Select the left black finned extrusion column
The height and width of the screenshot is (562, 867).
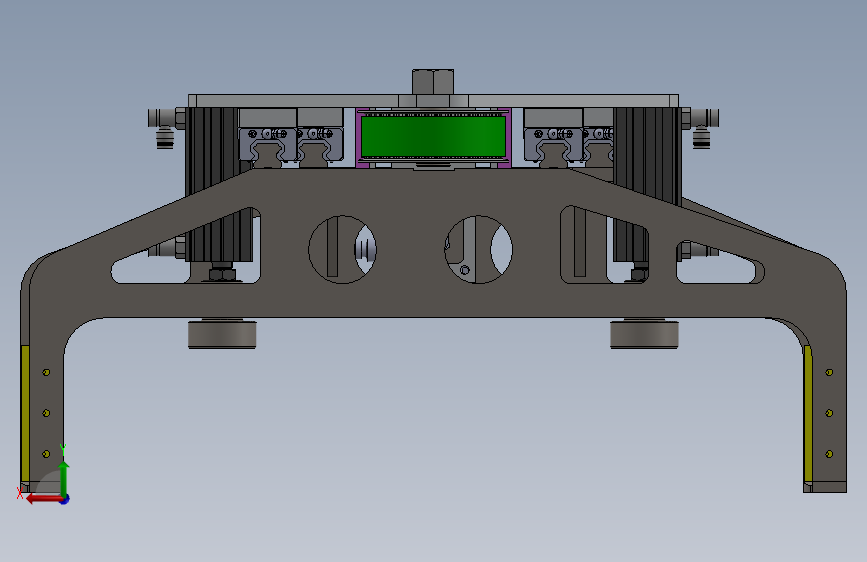click(x=210, y=149)
